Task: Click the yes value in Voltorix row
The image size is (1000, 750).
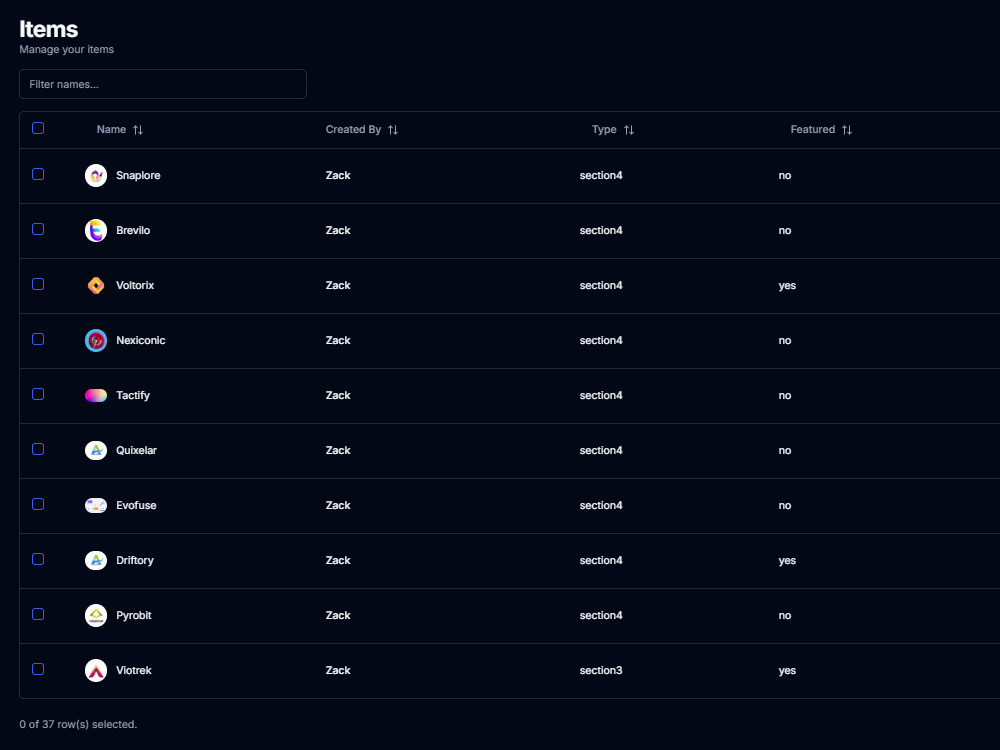Action: click(x=787, y=286)
